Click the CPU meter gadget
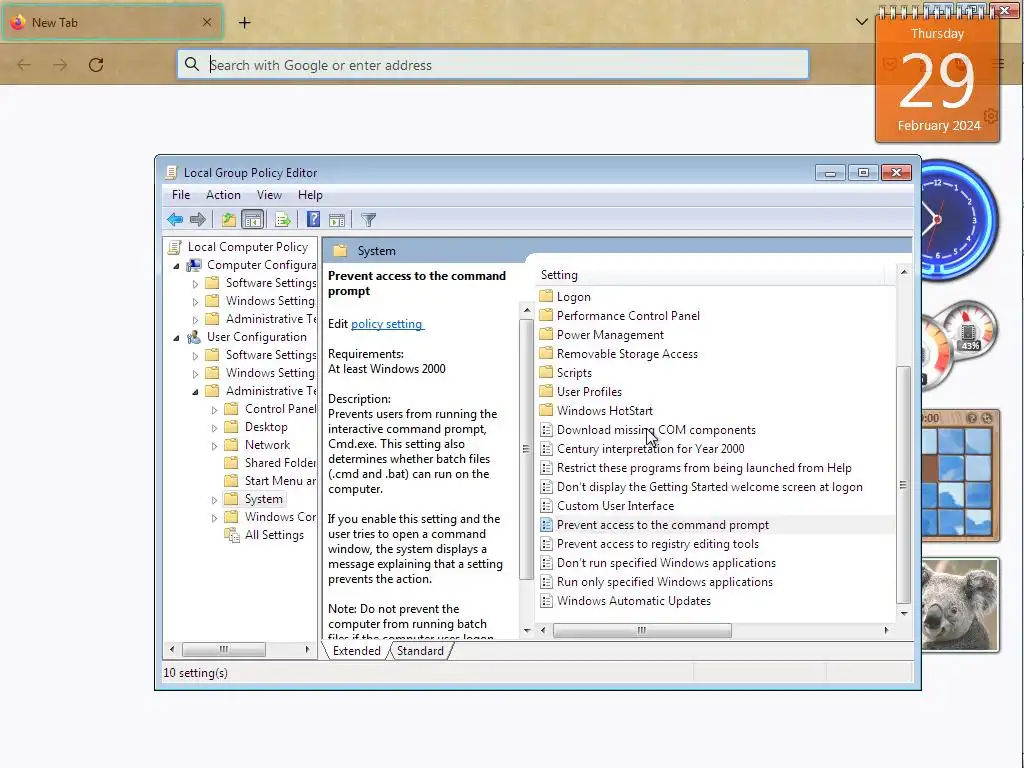The height and width of the screenshot is (768, 1024). tap(959, 345)
